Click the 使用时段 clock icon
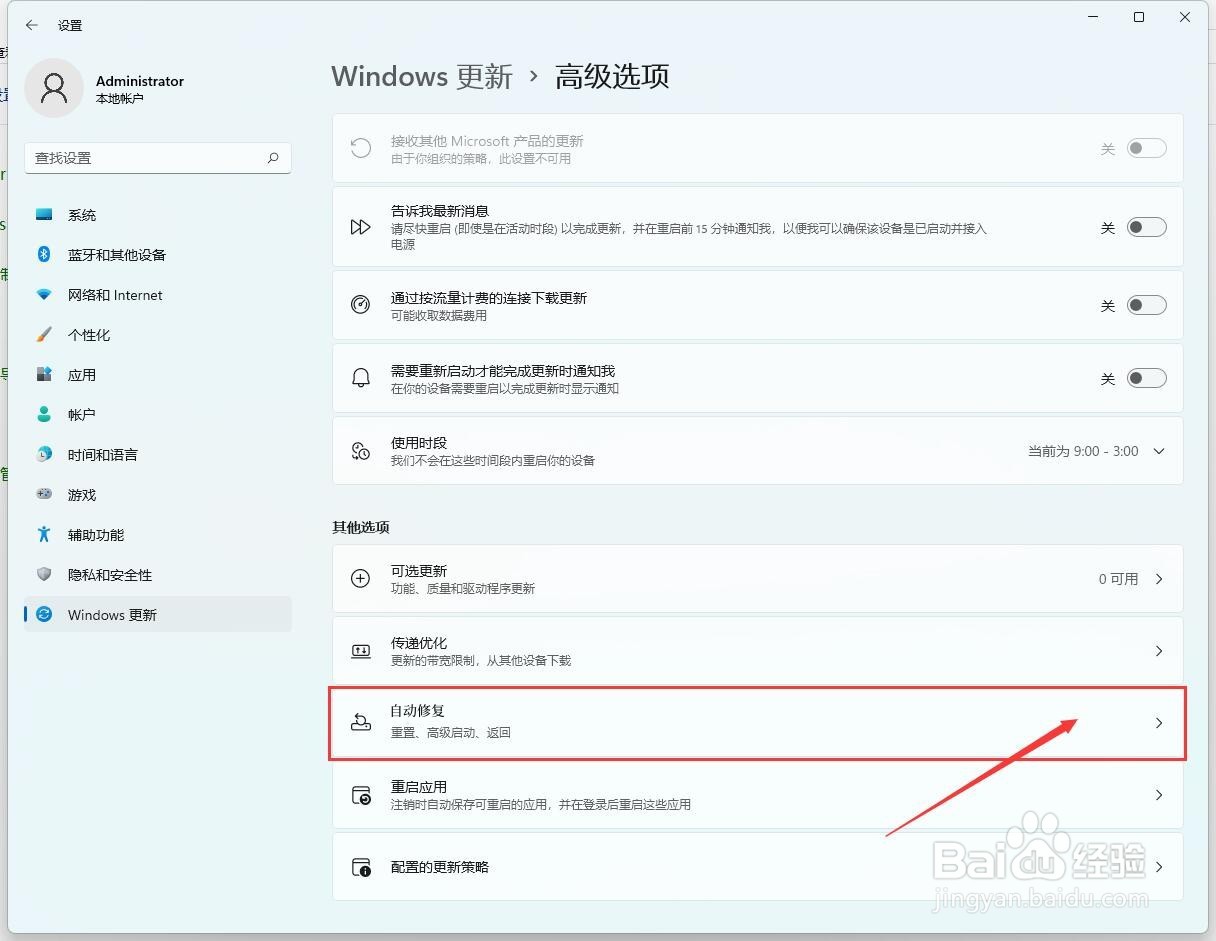The width and height of the screenshot is (1216, 941). click(x=361, y=451)
